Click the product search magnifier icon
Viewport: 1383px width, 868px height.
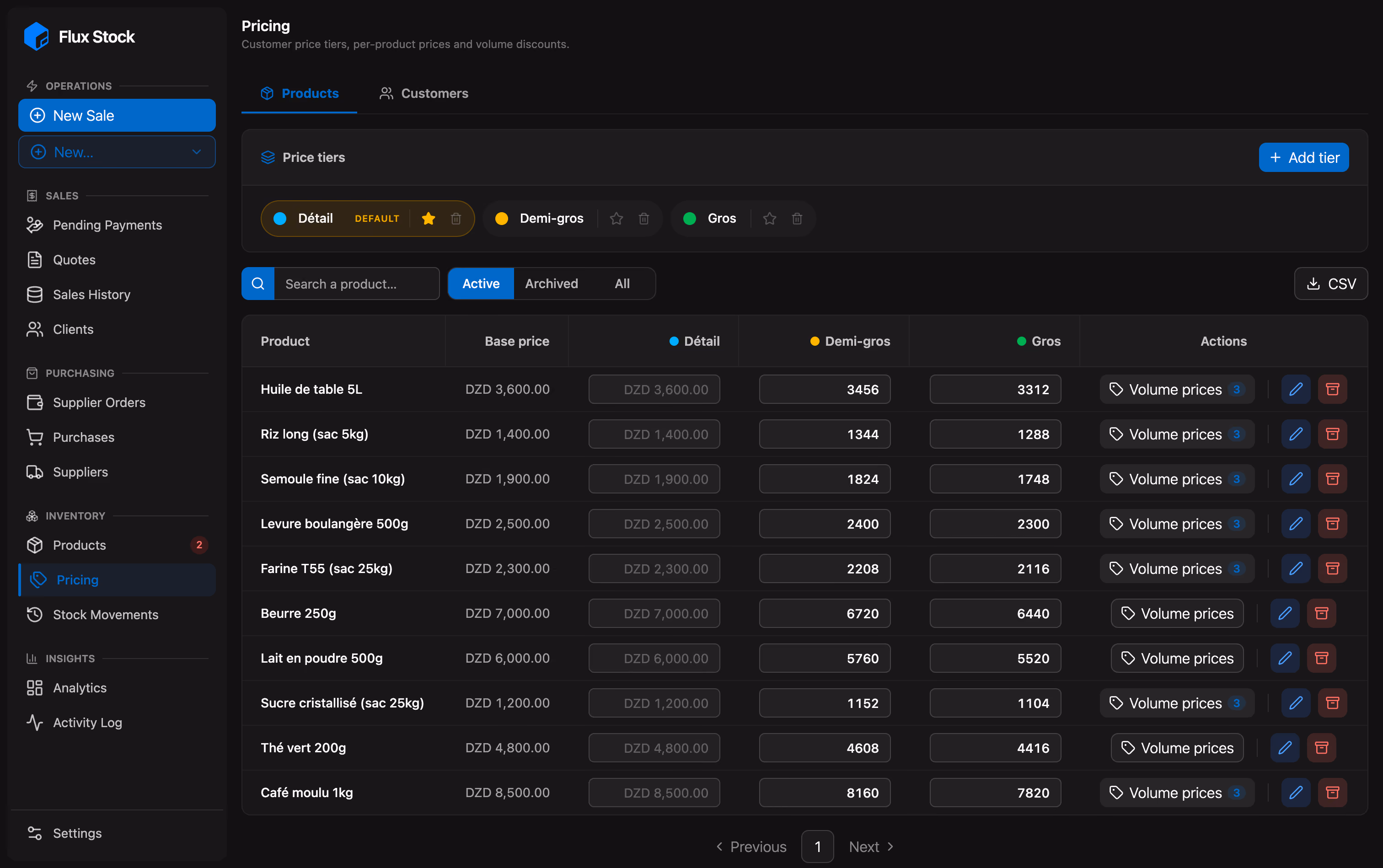click(x=258, y=284)
